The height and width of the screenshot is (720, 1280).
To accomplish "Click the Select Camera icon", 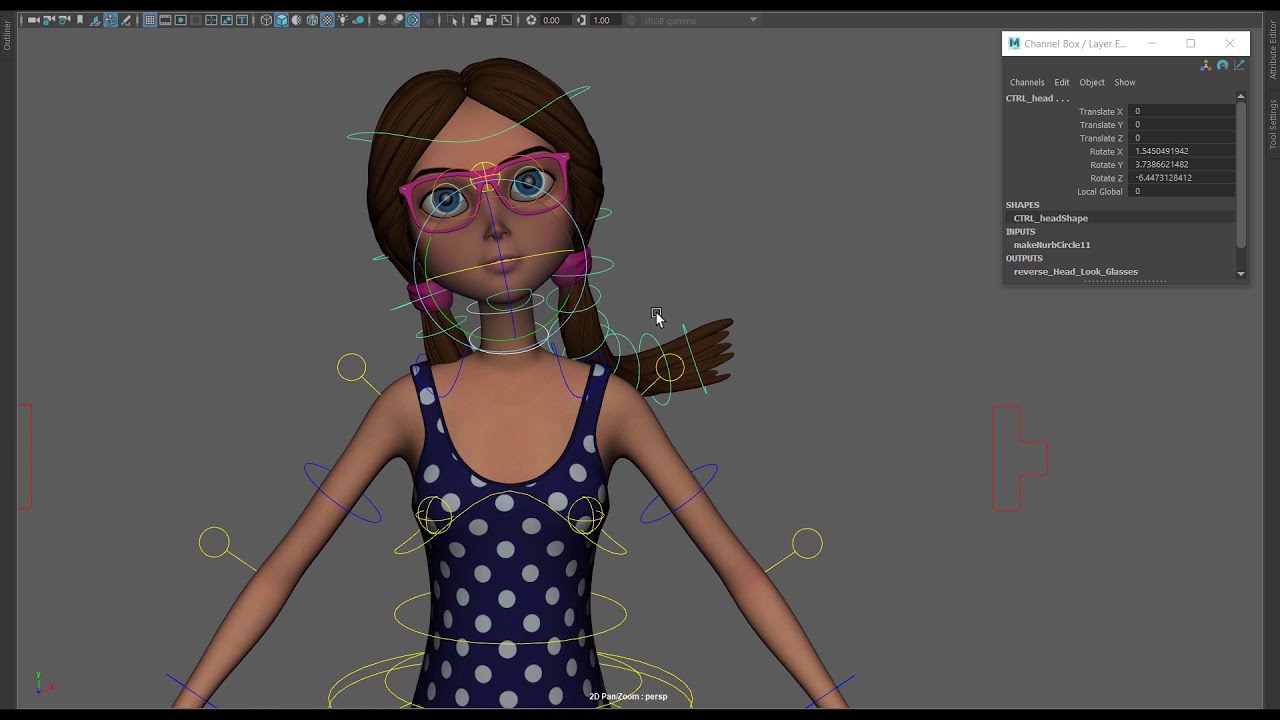I will (x=33, y=20).
